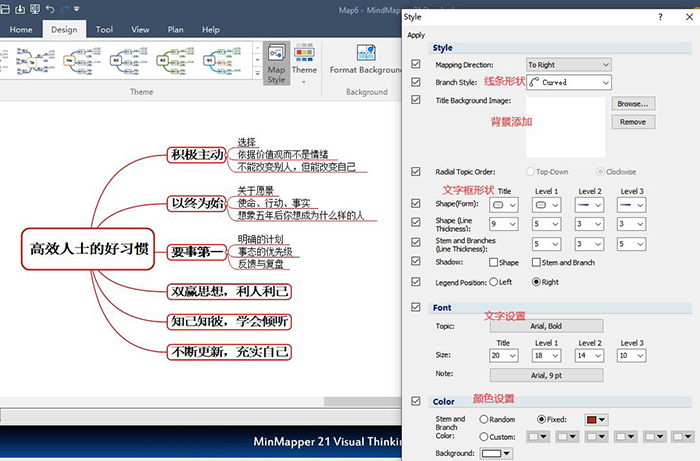
Task: Click the Save icon in quick access toolbar
Action: tap(20, 8)
